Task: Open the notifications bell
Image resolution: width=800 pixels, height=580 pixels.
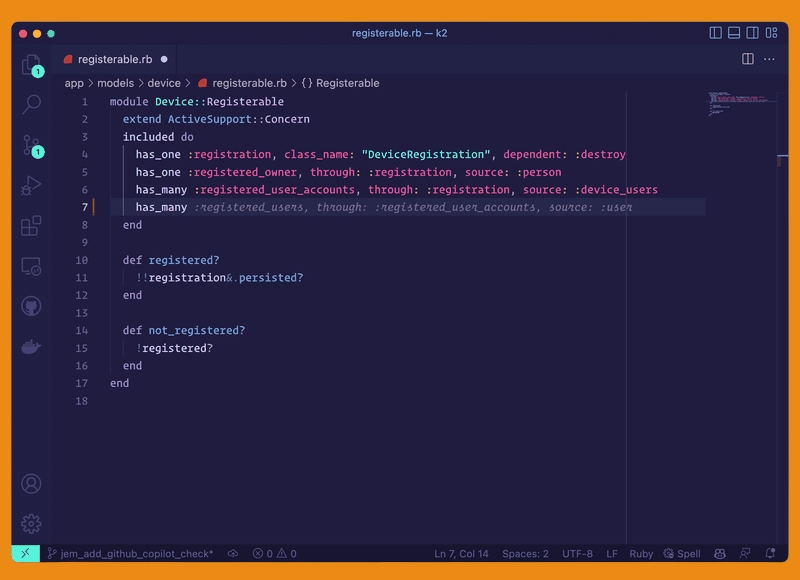Action: click(x=769, y=553)
